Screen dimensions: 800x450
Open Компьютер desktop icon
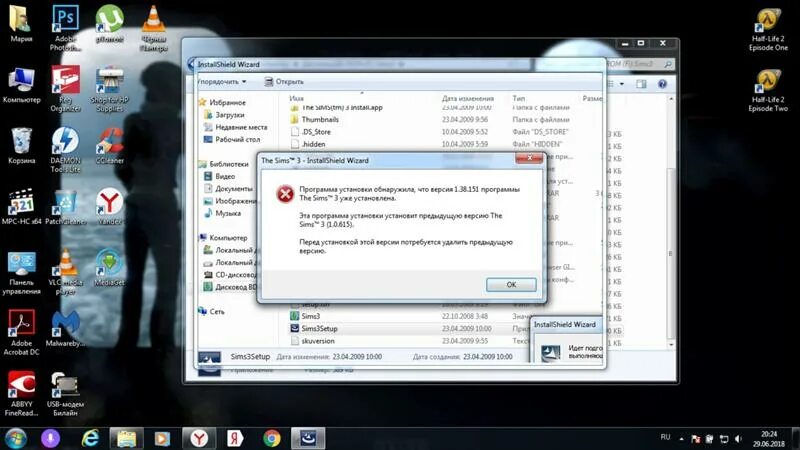point(21,85)
